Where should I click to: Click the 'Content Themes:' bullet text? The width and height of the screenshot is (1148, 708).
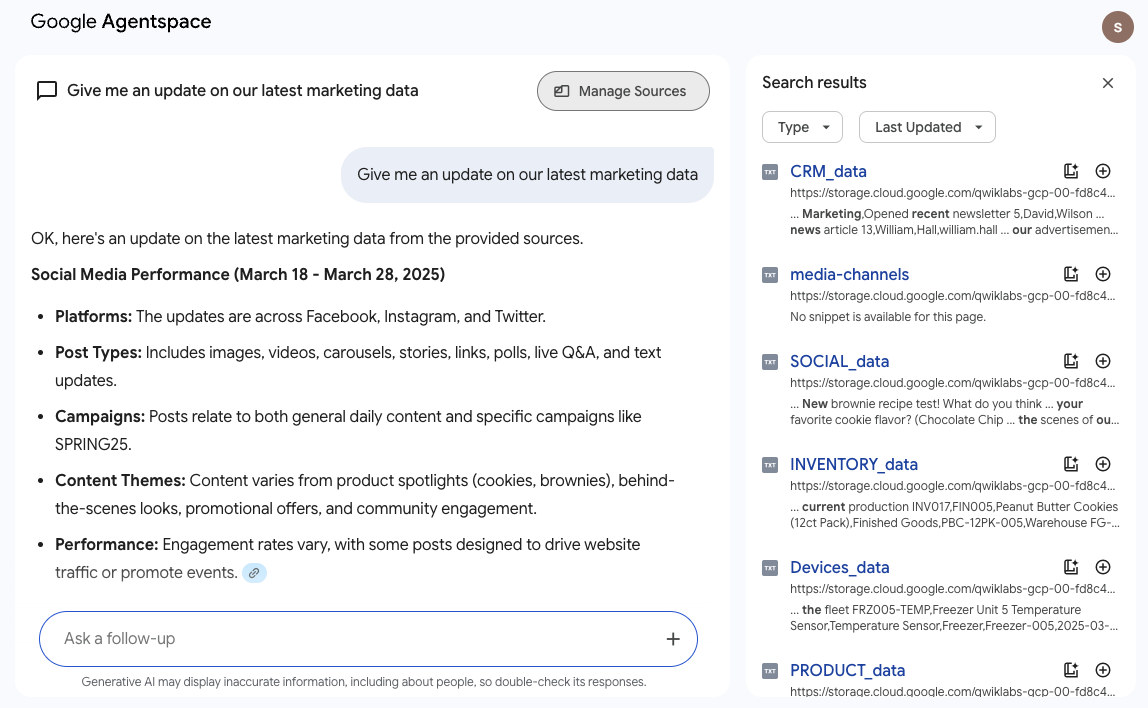(365, 494)
